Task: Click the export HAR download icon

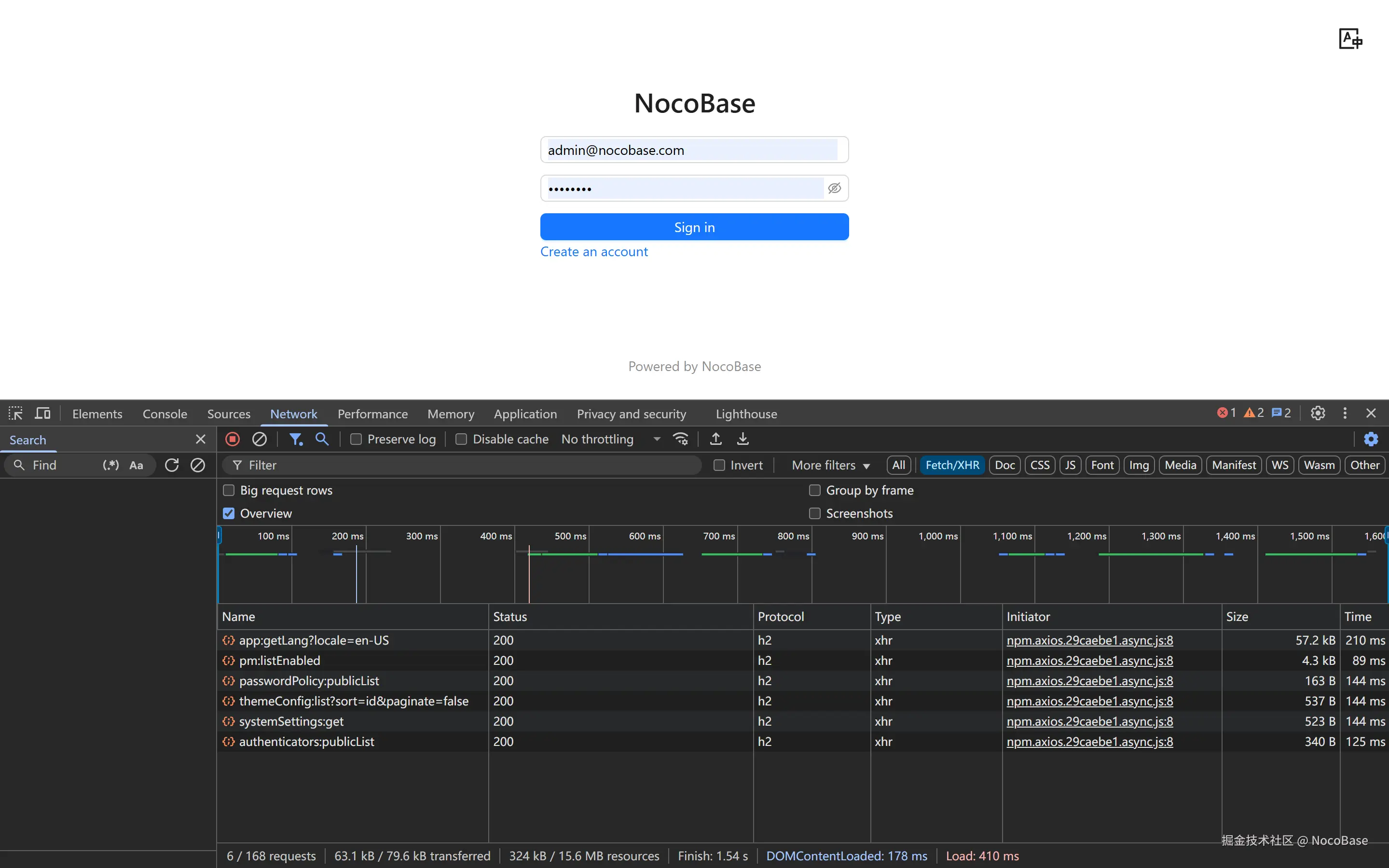Action: coord(743,439)
